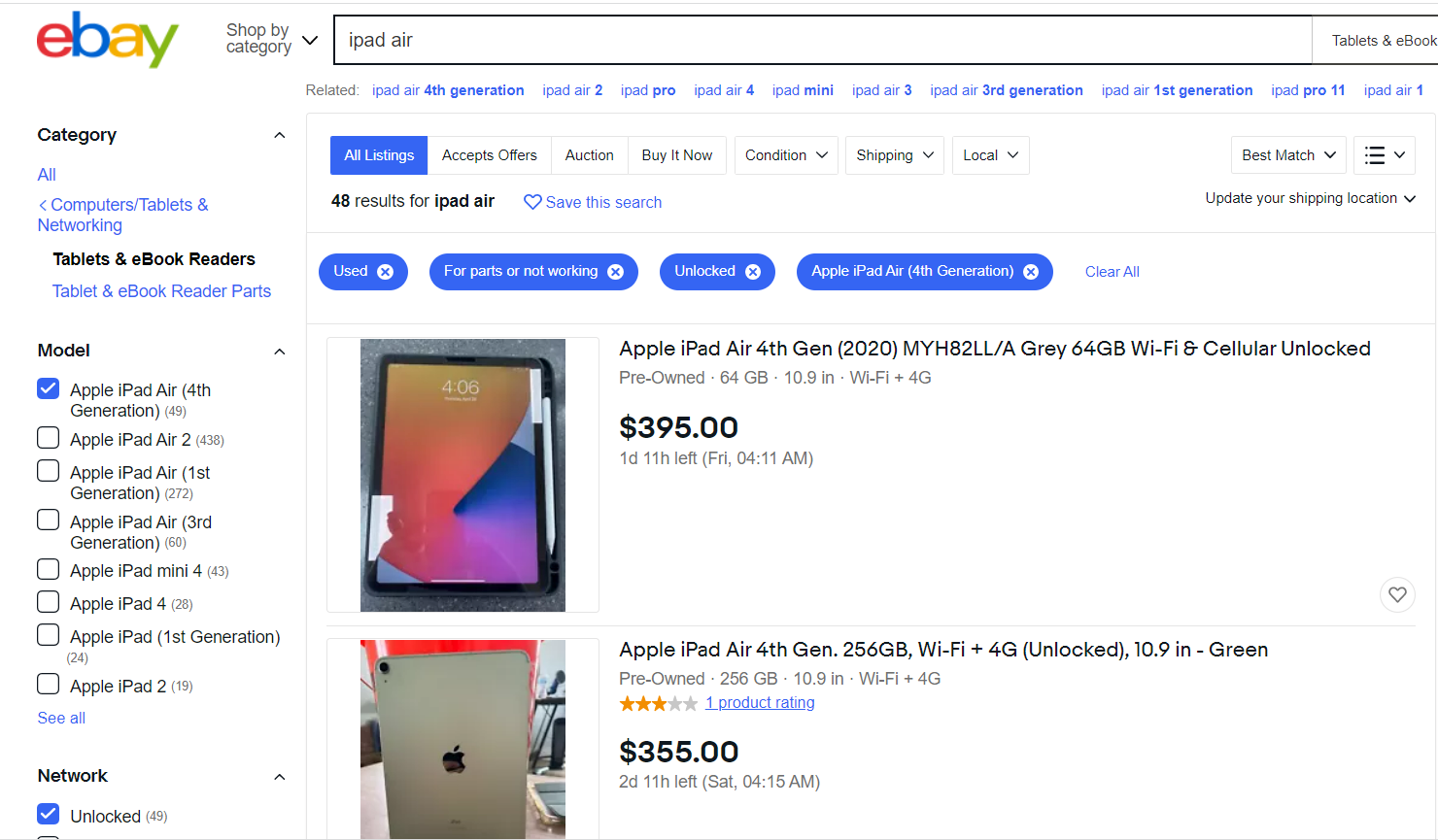1438x840 pixels.
Task: Uncheck Apple iPad Air (4th Generation) model
Action: point(49,389)
